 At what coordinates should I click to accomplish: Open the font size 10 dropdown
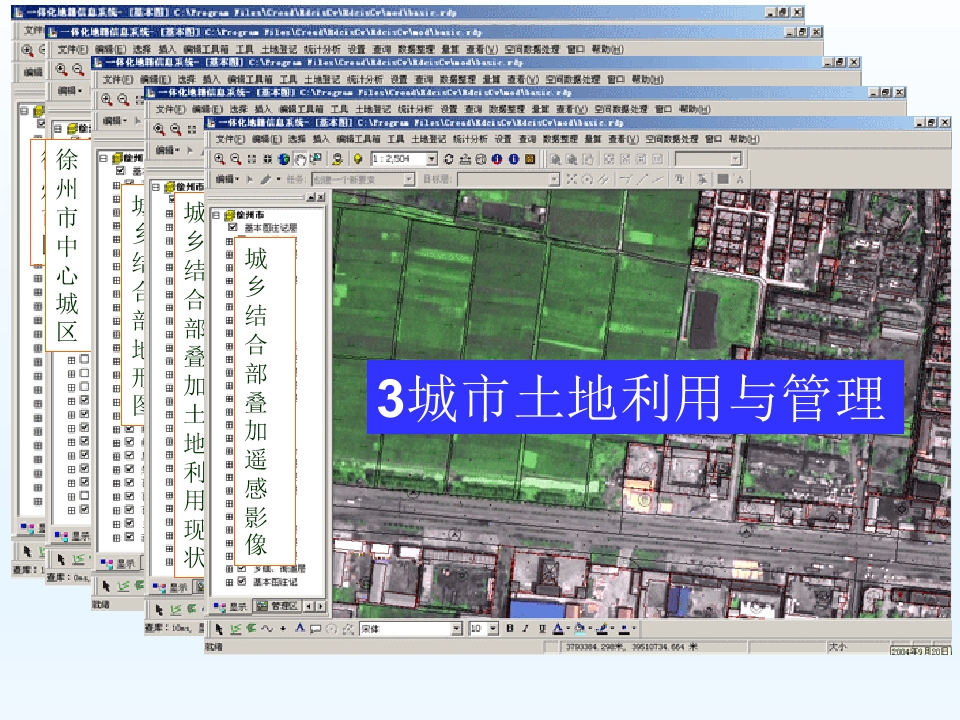493,628
